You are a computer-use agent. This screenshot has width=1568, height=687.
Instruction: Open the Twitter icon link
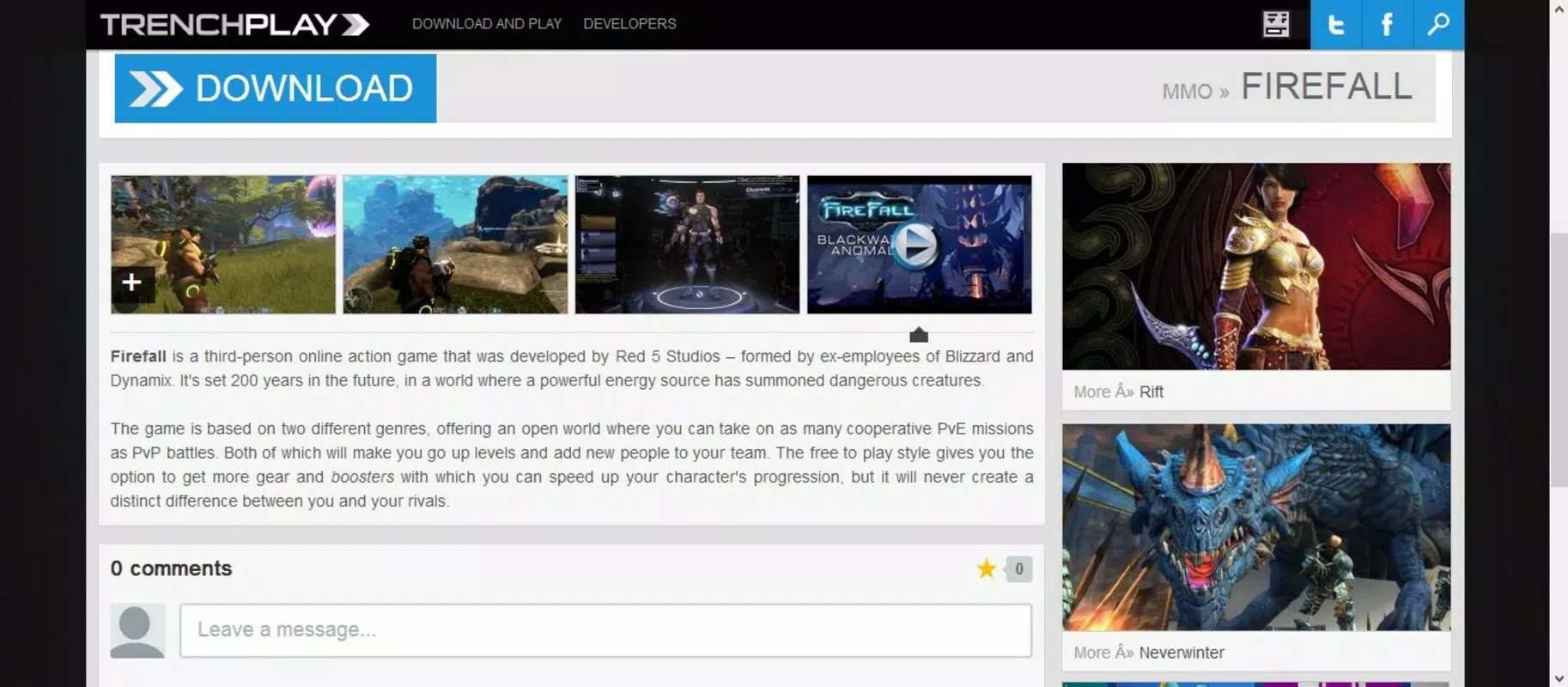(x=1336, y=24)
